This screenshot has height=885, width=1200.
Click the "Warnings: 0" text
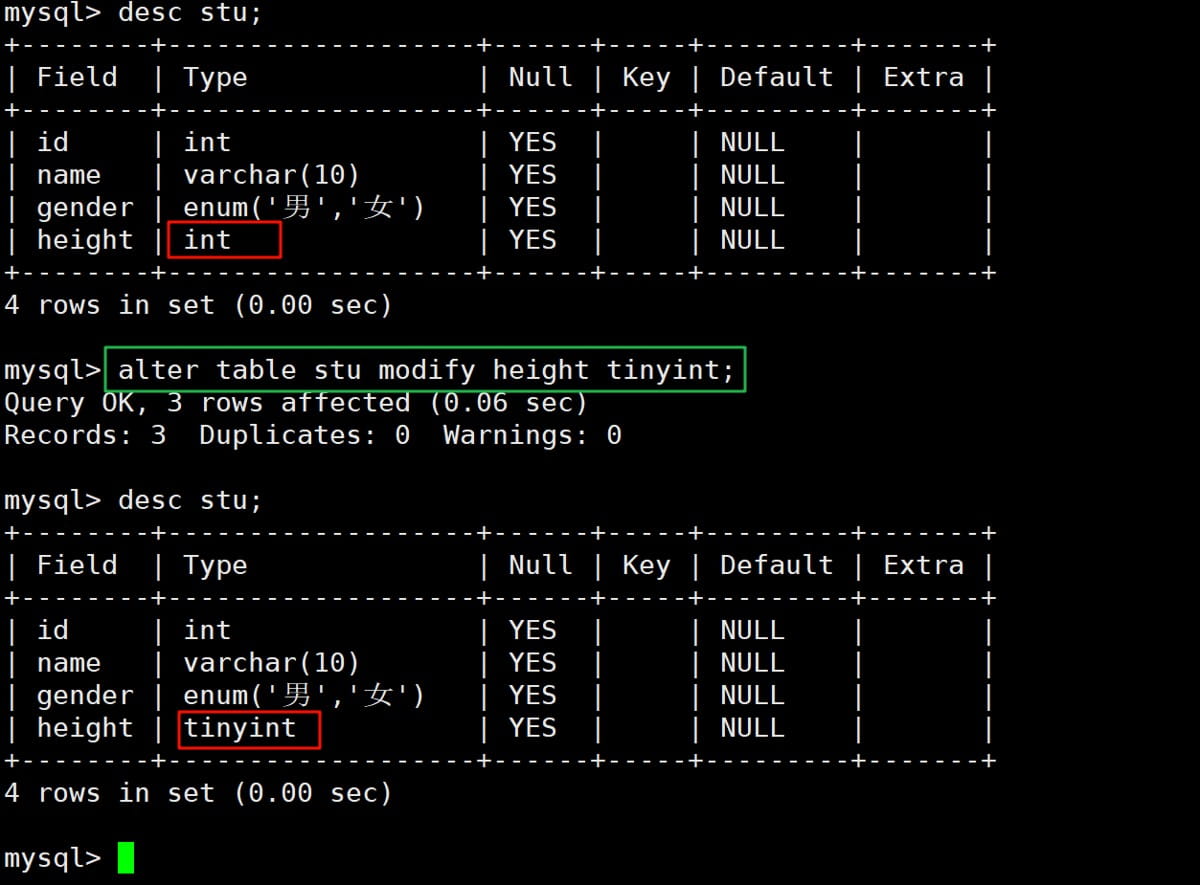tap(532, 435)
